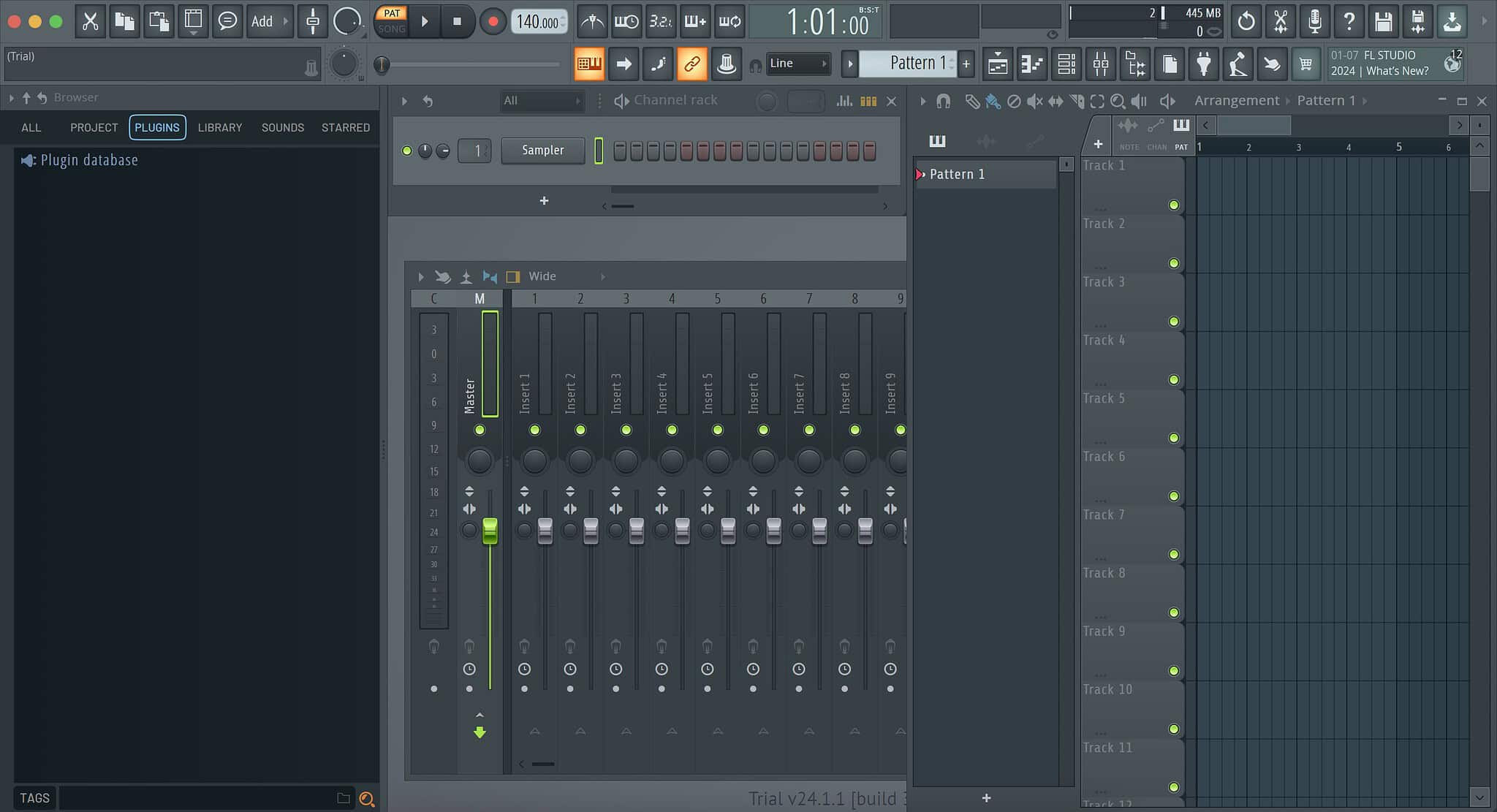This screenshot has width=1497, height=812.
Task: Open the Line snap dropdown
Action: [797, 64]
